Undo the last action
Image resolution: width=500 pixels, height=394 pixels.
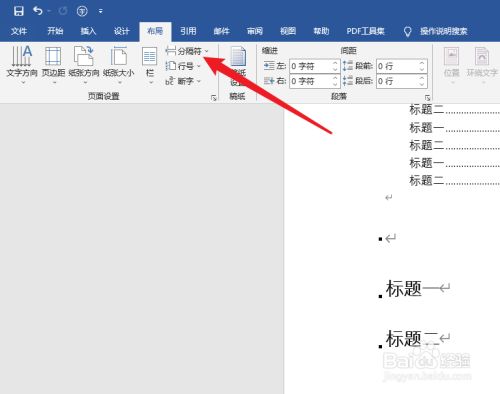[38, 11]
